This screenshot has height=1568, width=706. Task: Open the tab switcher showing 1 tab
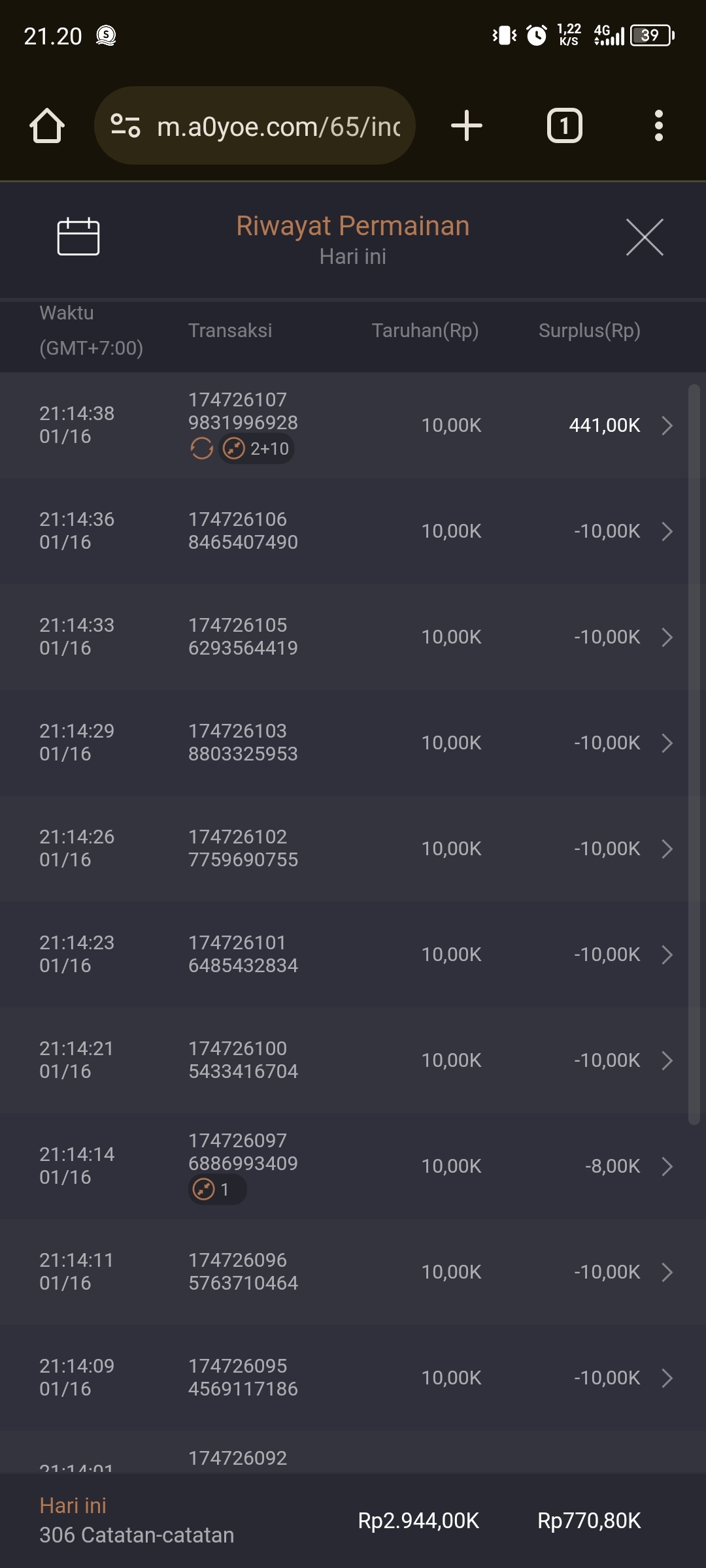coord(564,125)
